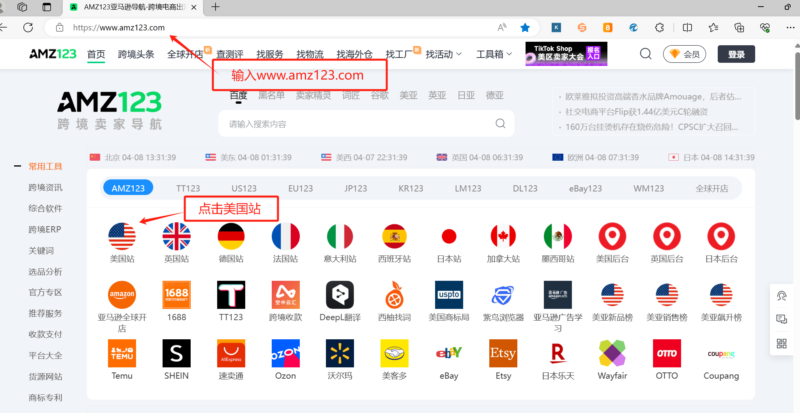Viewport: 800px width, 413px height.
Task: Click the AMZ123 logo in header
Action: coord(53,54)
